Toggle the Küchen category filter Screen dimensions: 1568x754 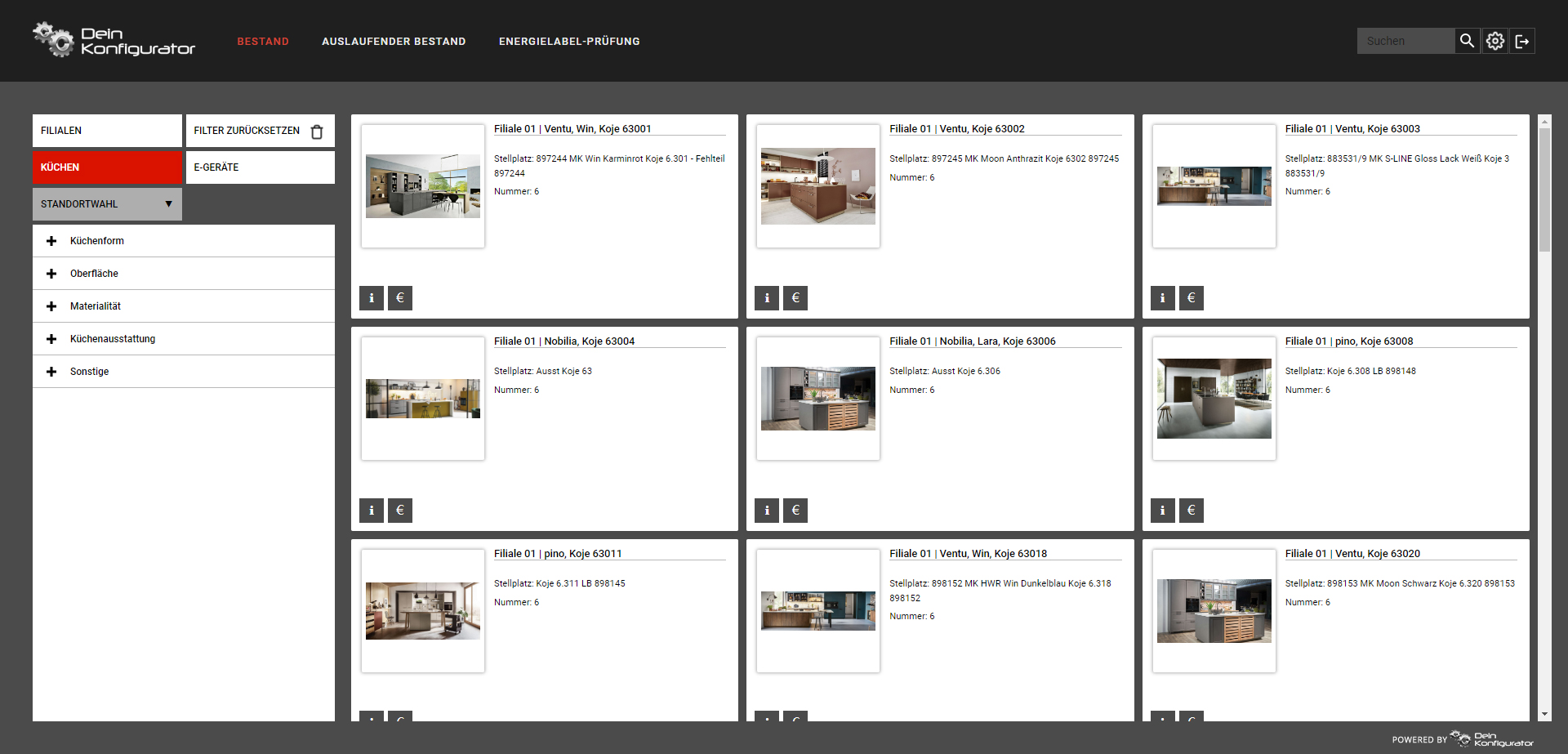pos(107,167)
